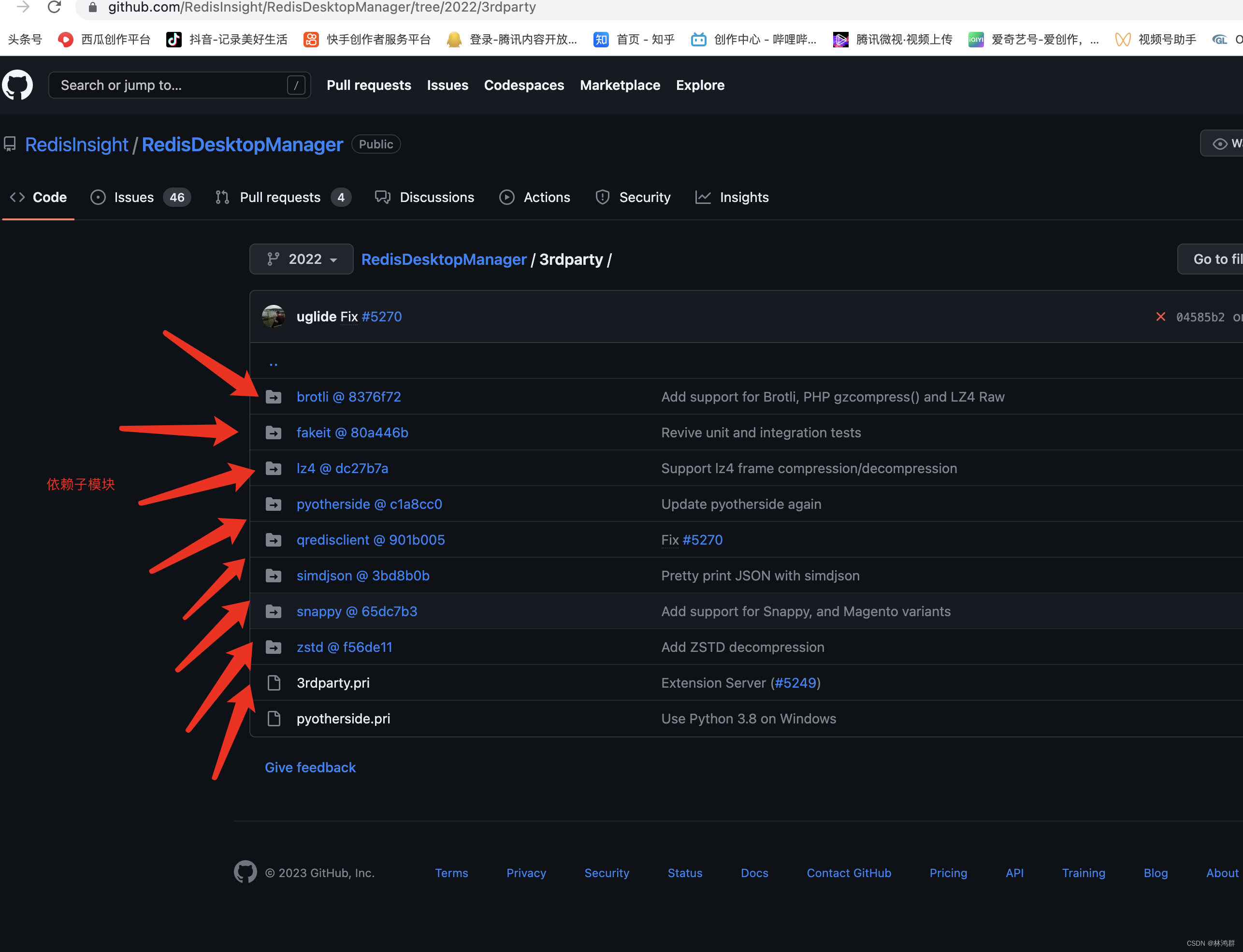
Task: Open the Discussions tab
Action: pyautogui.click(x=424, y=197)
